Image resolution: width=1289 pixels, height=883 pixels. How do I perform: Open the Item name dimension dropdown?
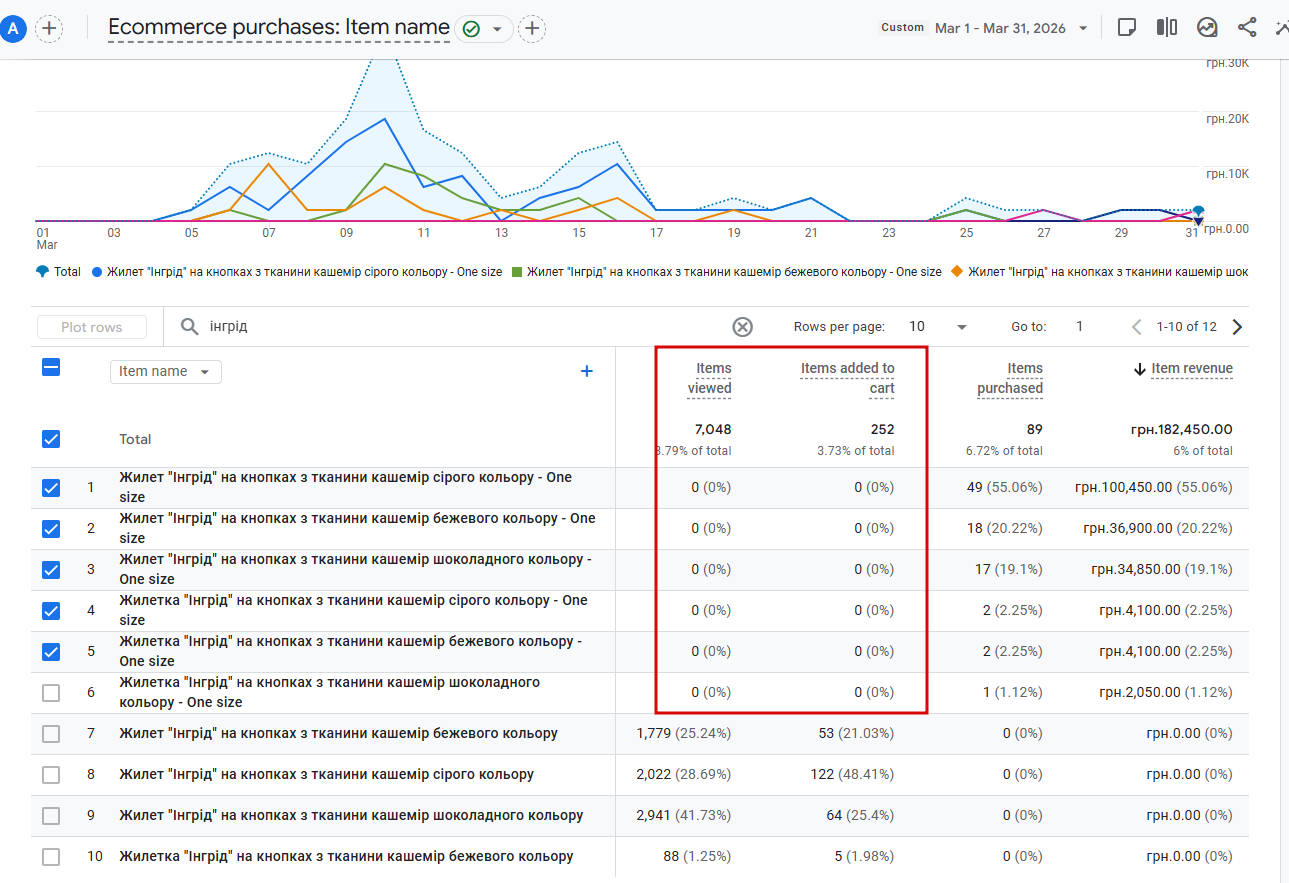point(165,372)
